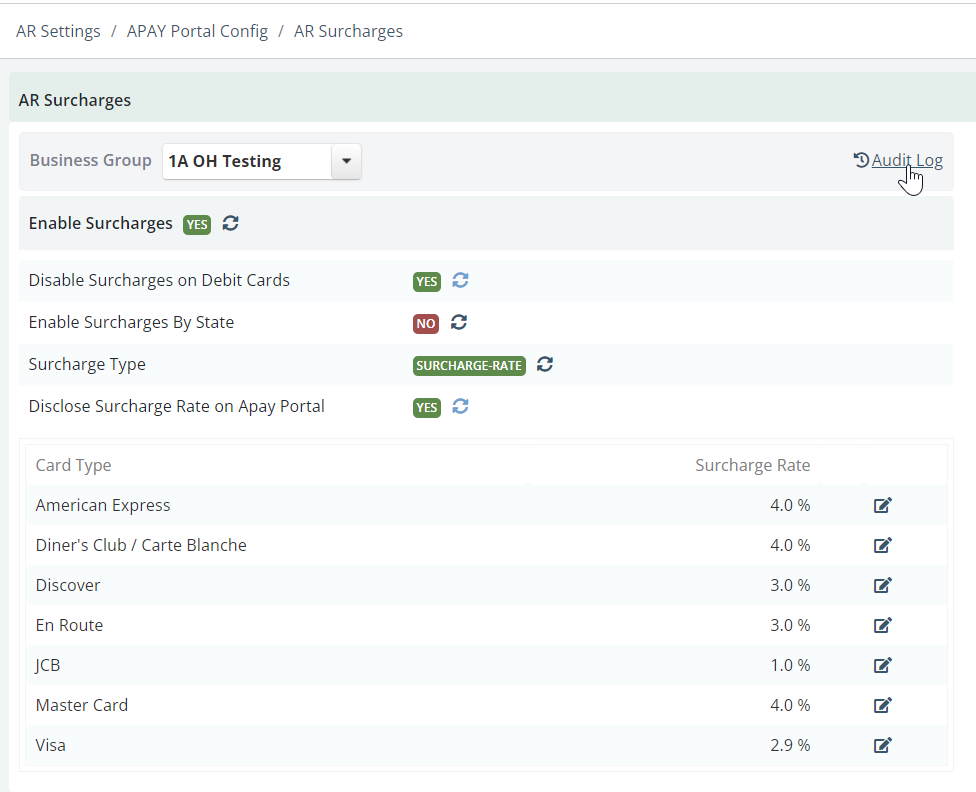Open the Business Group dropdown arrow

pos(346,161)
